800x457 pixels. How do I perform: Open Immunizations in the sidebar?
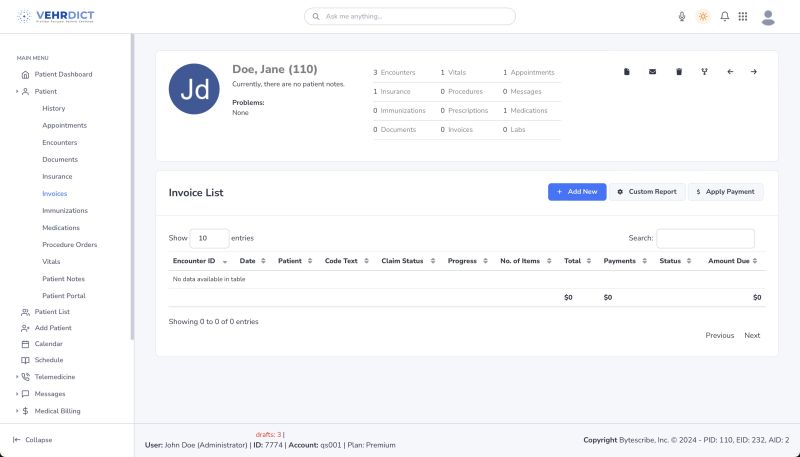click(65, 211)
